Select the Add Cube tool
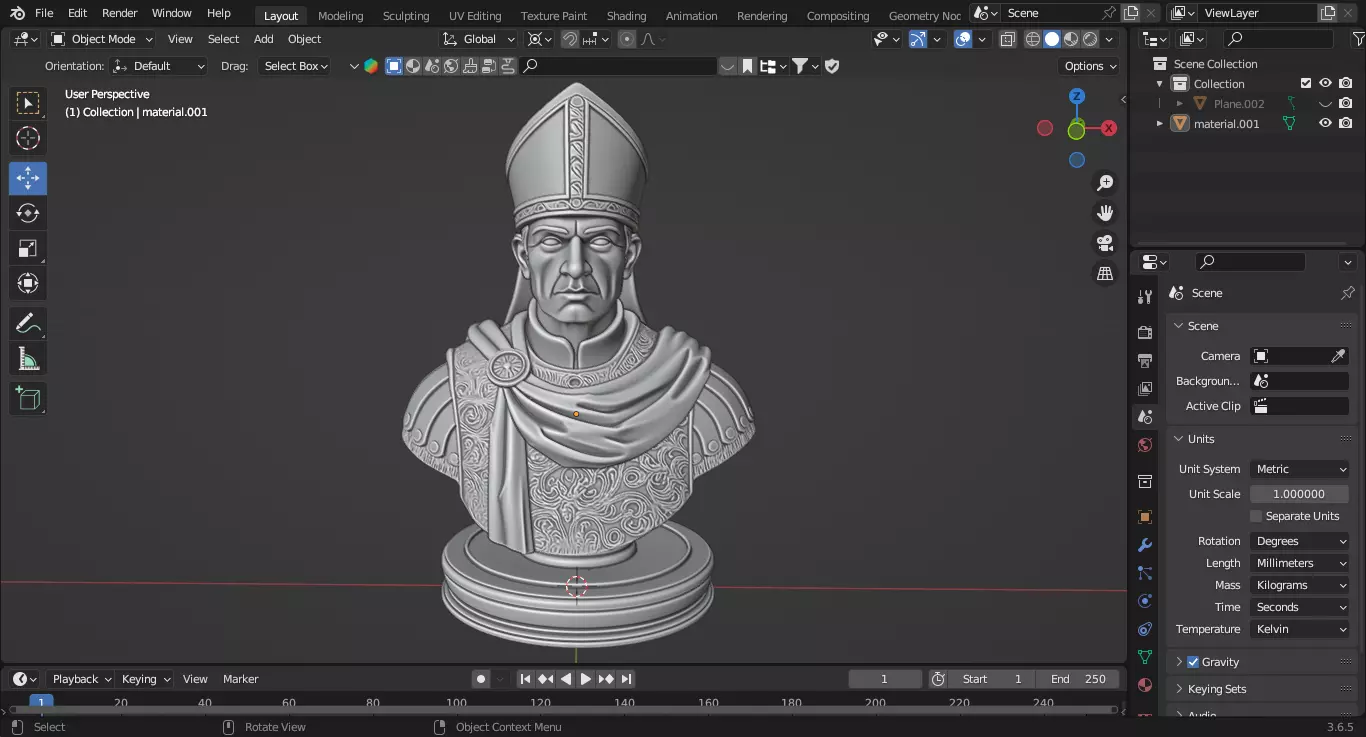 (x=28, y=398)
